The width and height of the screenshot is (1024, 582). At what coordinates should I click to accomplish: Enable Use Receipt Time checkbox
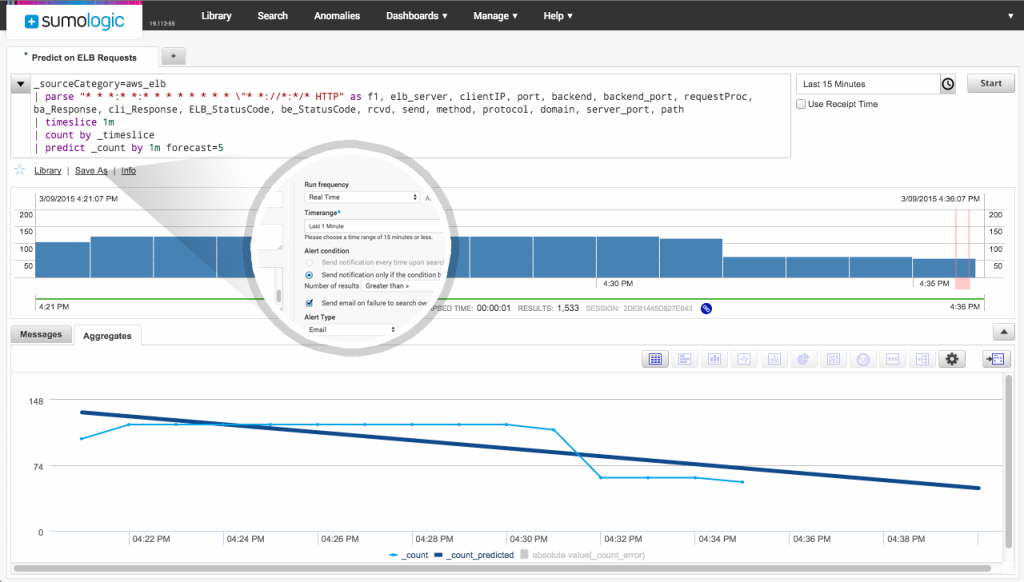[801, 104]
